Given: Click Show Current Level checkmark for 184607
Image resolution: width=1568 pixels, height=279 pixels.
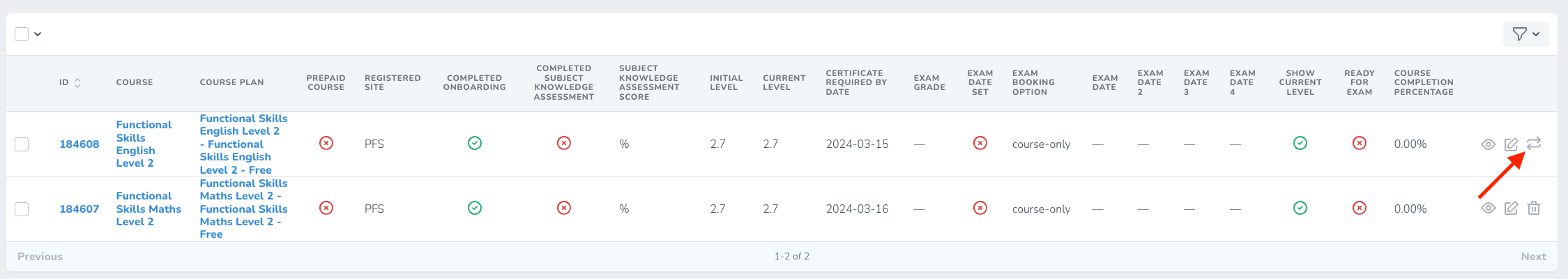Looking at the screenshot, I should coord(1300,208).
